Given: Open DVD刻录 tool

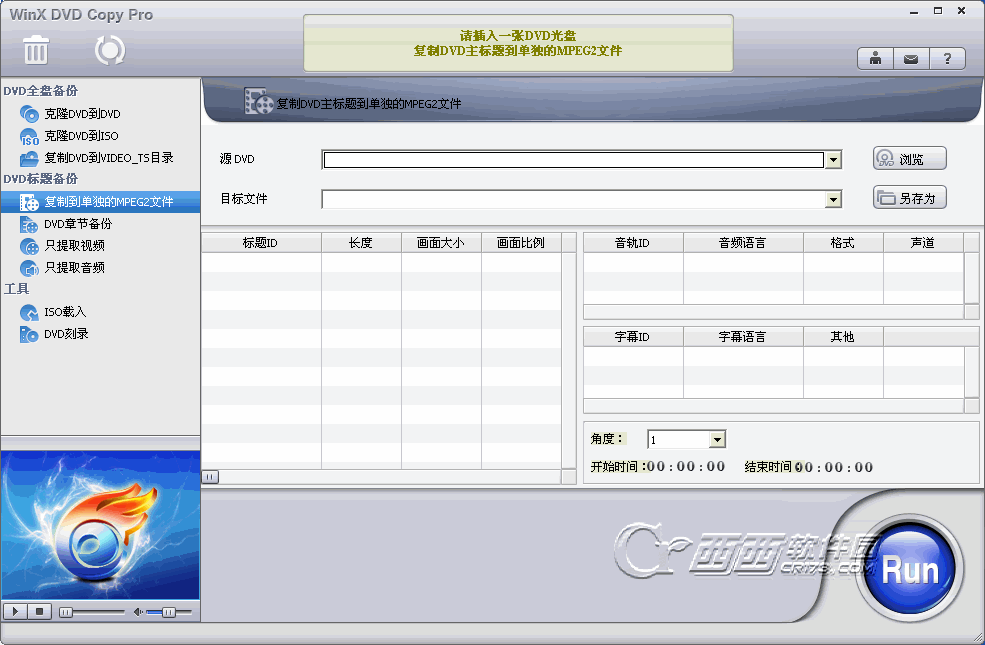Looking at the screenshot, I should [x=66, y=333].
